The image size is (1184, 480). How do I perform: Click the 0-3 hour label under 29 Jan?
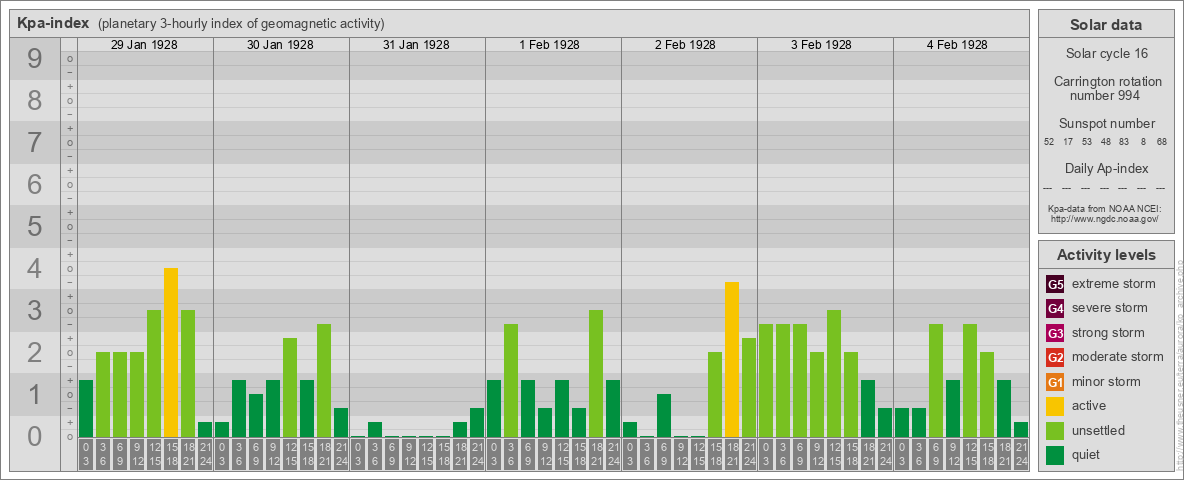85,455
